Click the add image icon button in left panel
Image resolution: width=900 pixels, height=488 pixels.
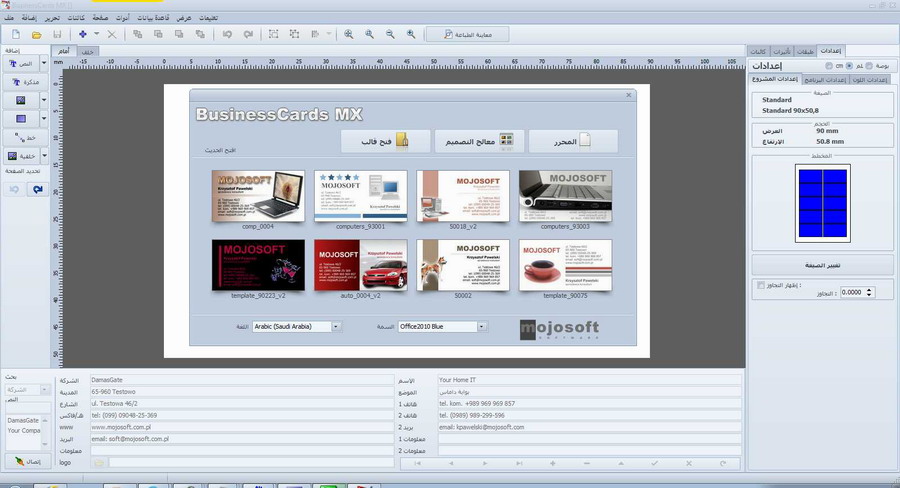[21, 100]
